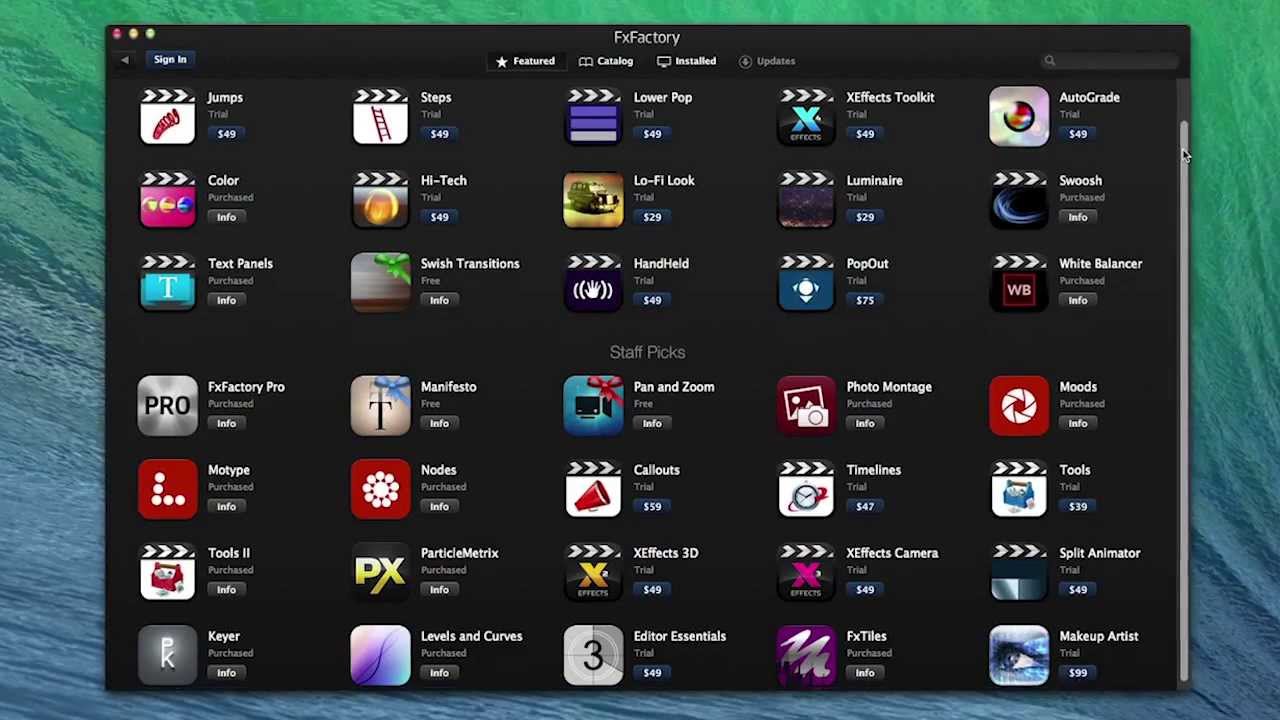Open the ParticleMetrix PX icon
Image resolution: width=1280 pixels, height=720 pixels.
380,572
